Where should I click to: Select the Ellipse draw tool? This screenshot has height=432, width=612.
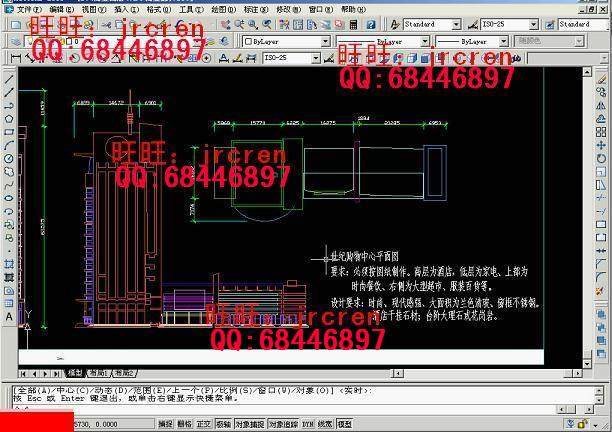click(x=9, y=198)
